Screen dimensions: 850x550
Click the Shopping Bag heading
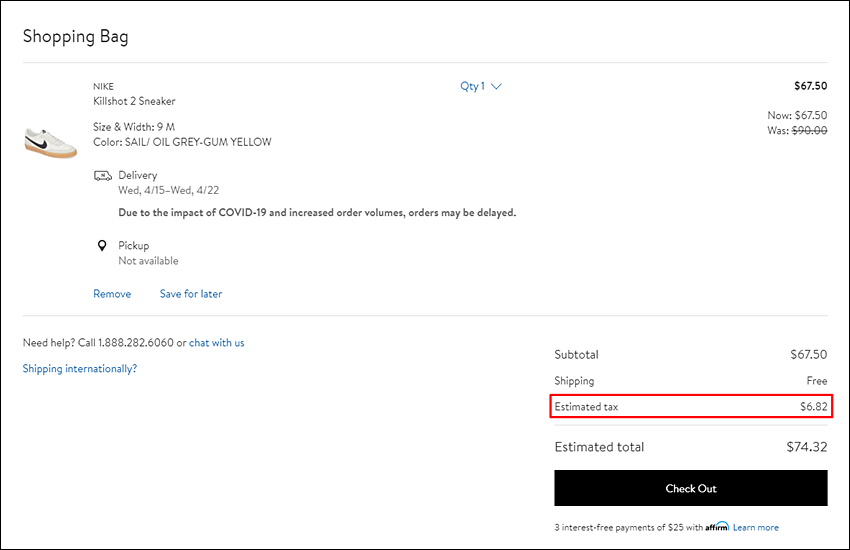pyautogui.click(x=75, y=36)
